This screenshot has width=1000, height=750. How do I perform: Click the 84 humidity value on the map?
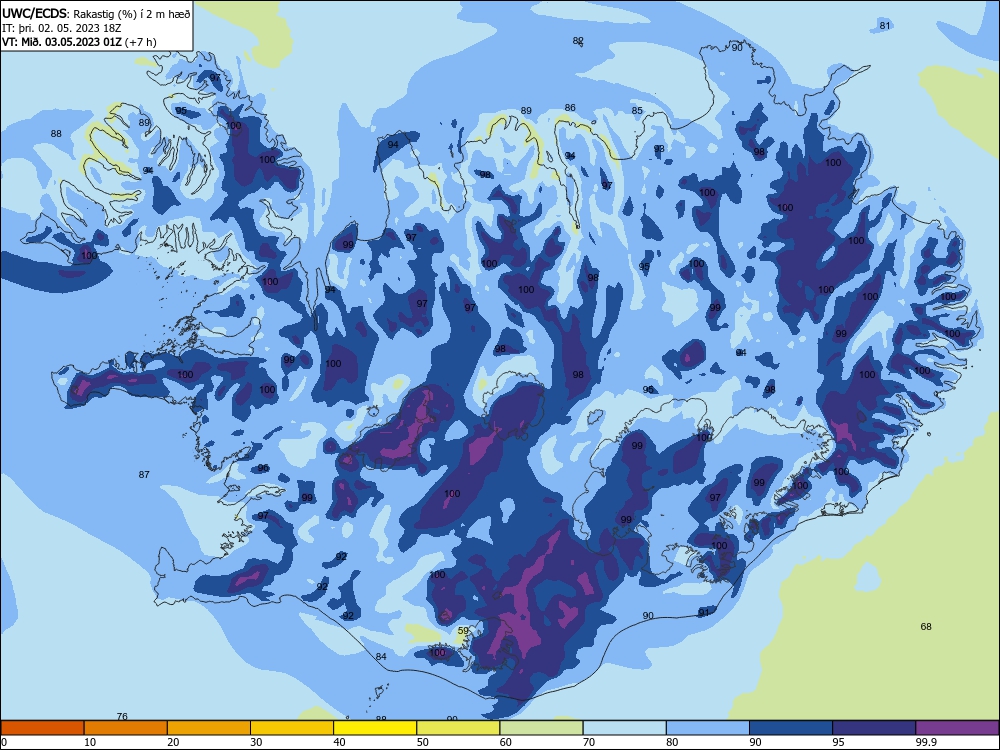coord(381,656)
